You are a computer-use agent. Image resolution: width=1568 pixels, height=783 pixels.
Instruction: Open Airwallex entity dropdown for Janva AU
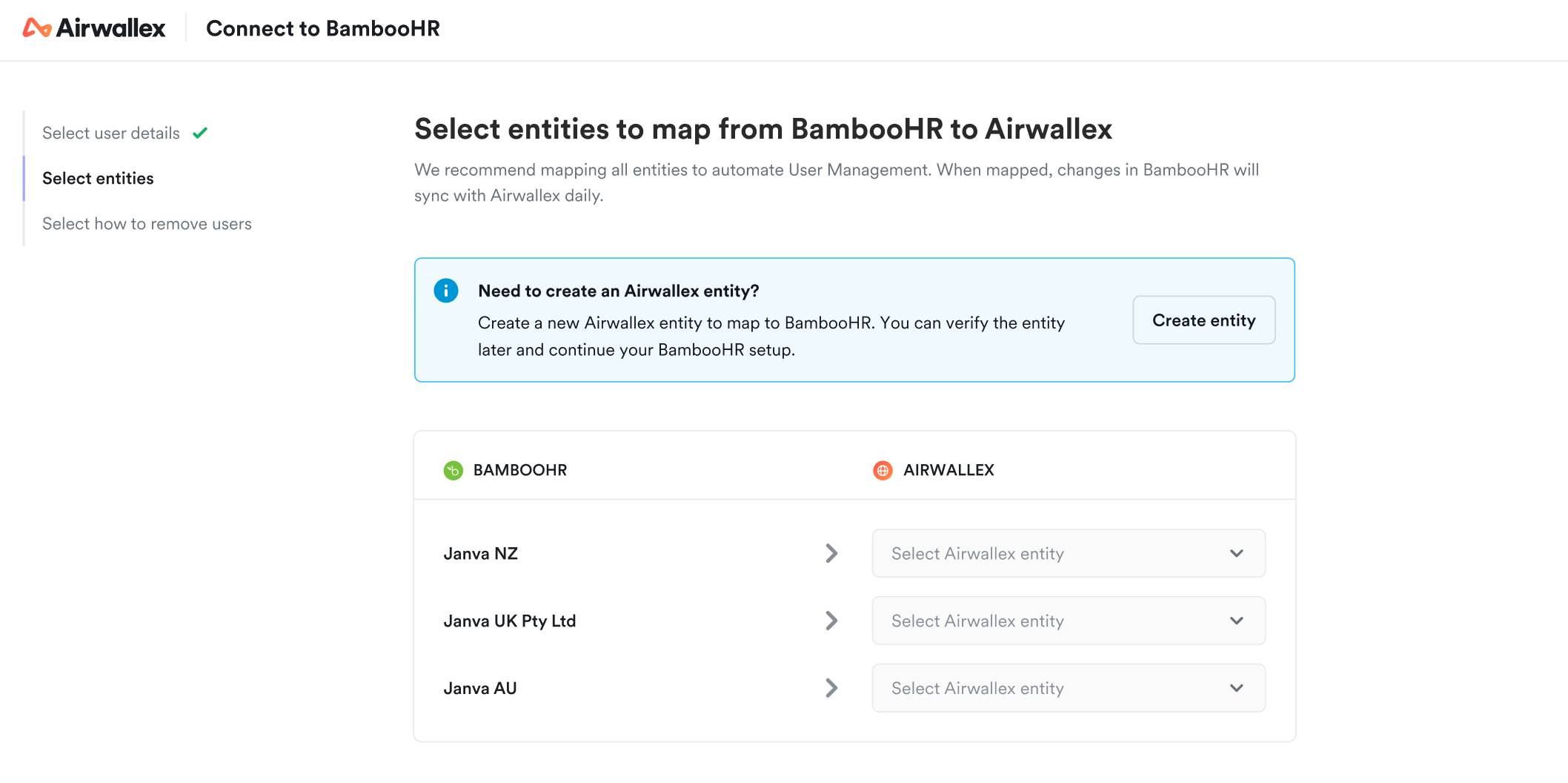tap(1068, 688)
